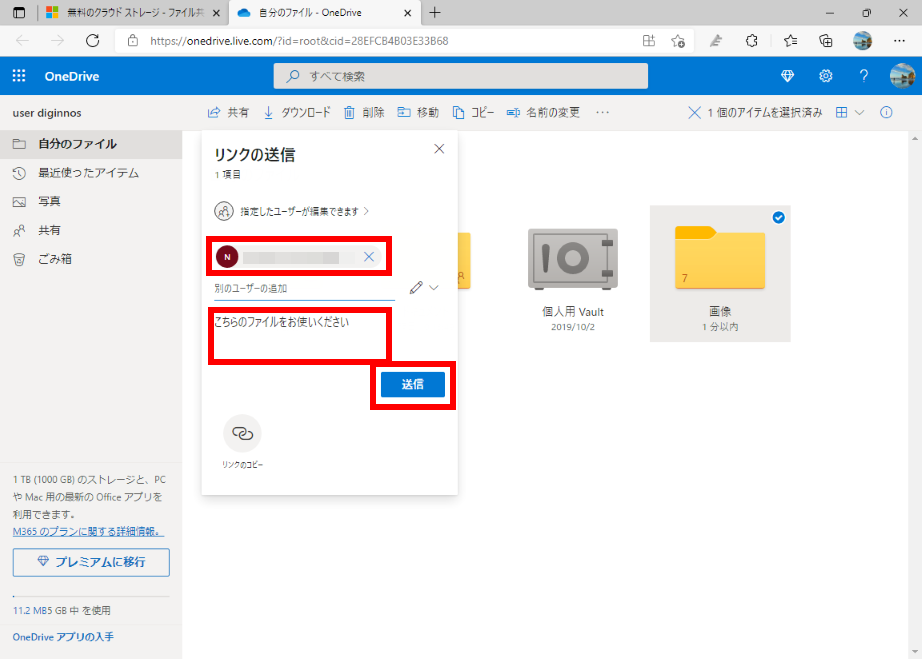Viewport: 922px width, 659px height.
Task: Open the browser collections icon
Action: click(826, 41)
